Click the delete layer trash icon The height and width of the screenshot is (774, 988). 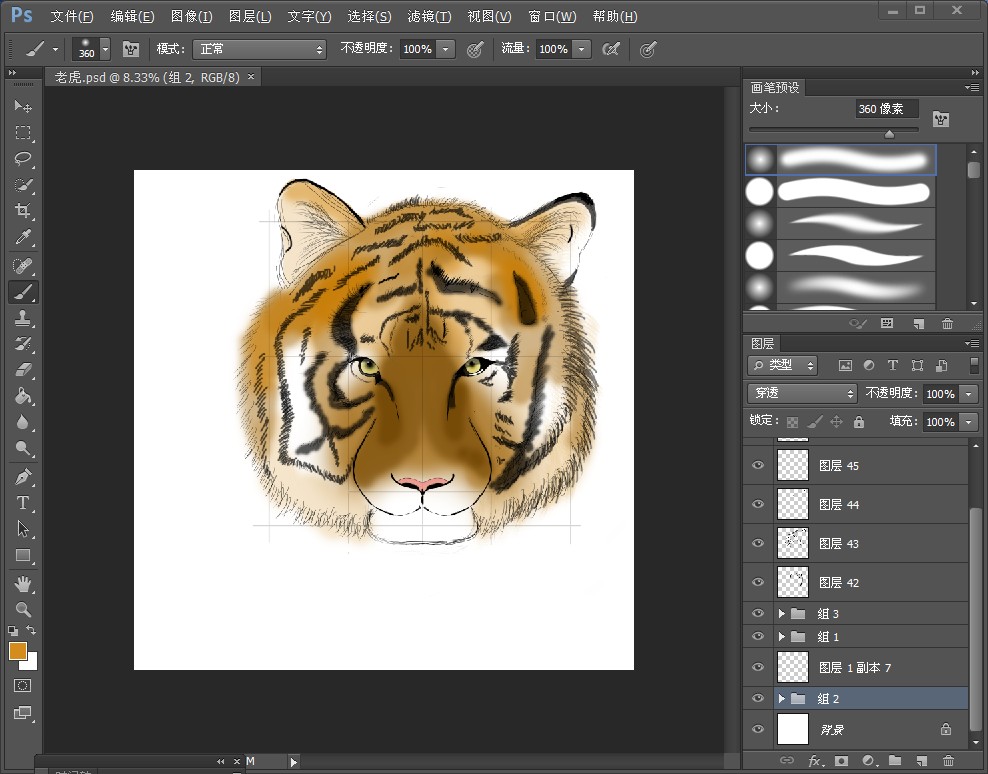coord(948,761)
